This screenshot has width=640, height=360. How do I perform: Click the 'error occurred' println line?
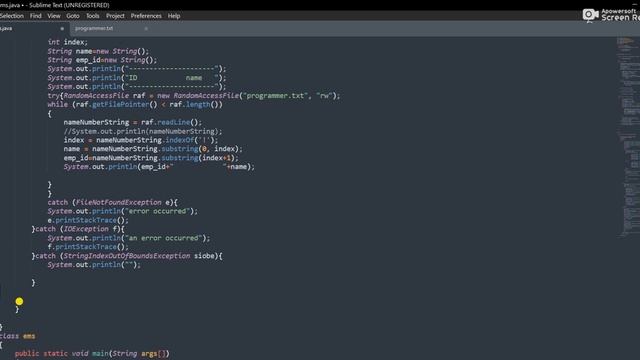[122, 211]
